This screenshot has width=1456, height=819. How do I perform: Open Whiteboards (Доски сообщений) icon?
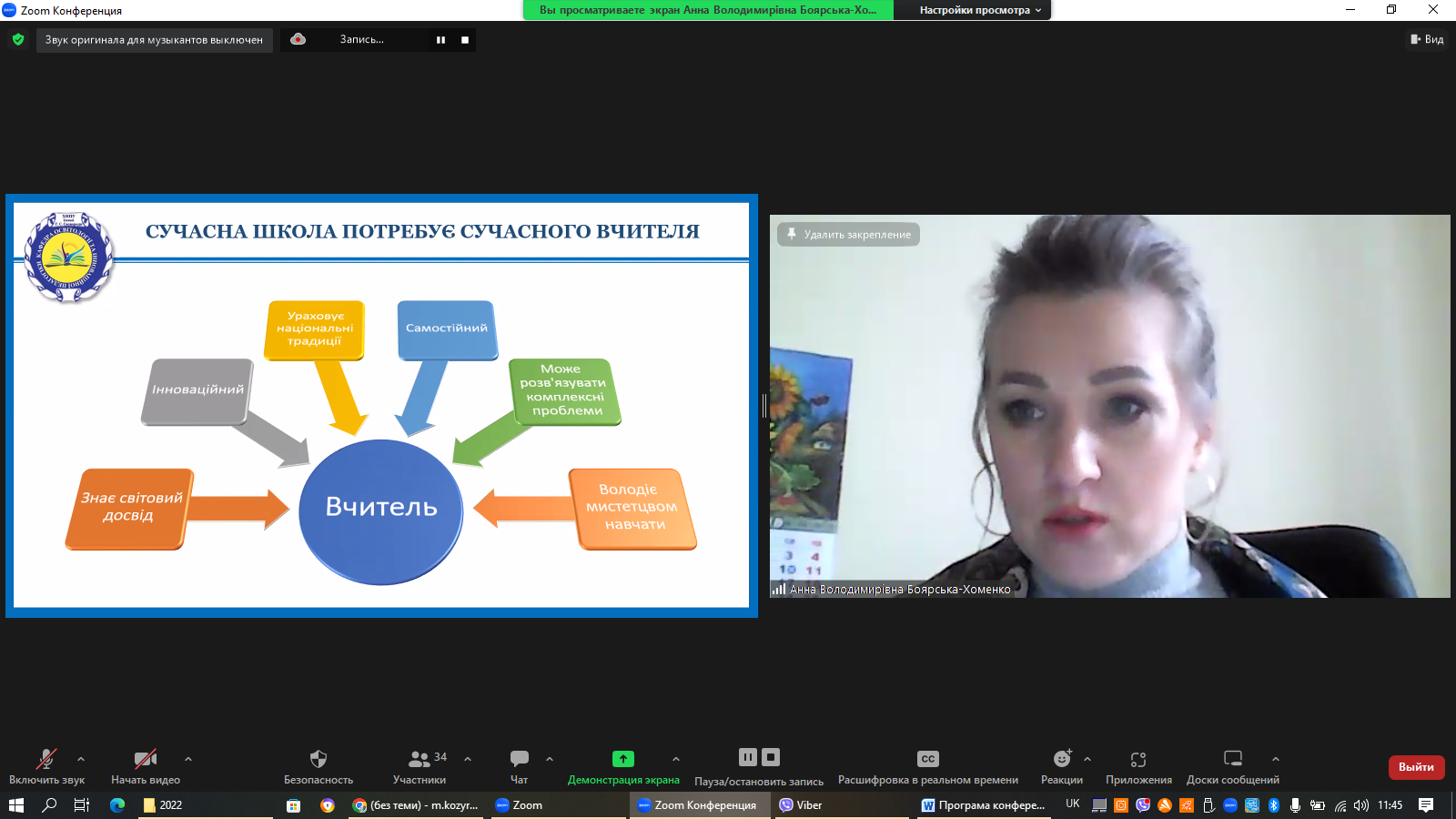(x=1233, y=759)
